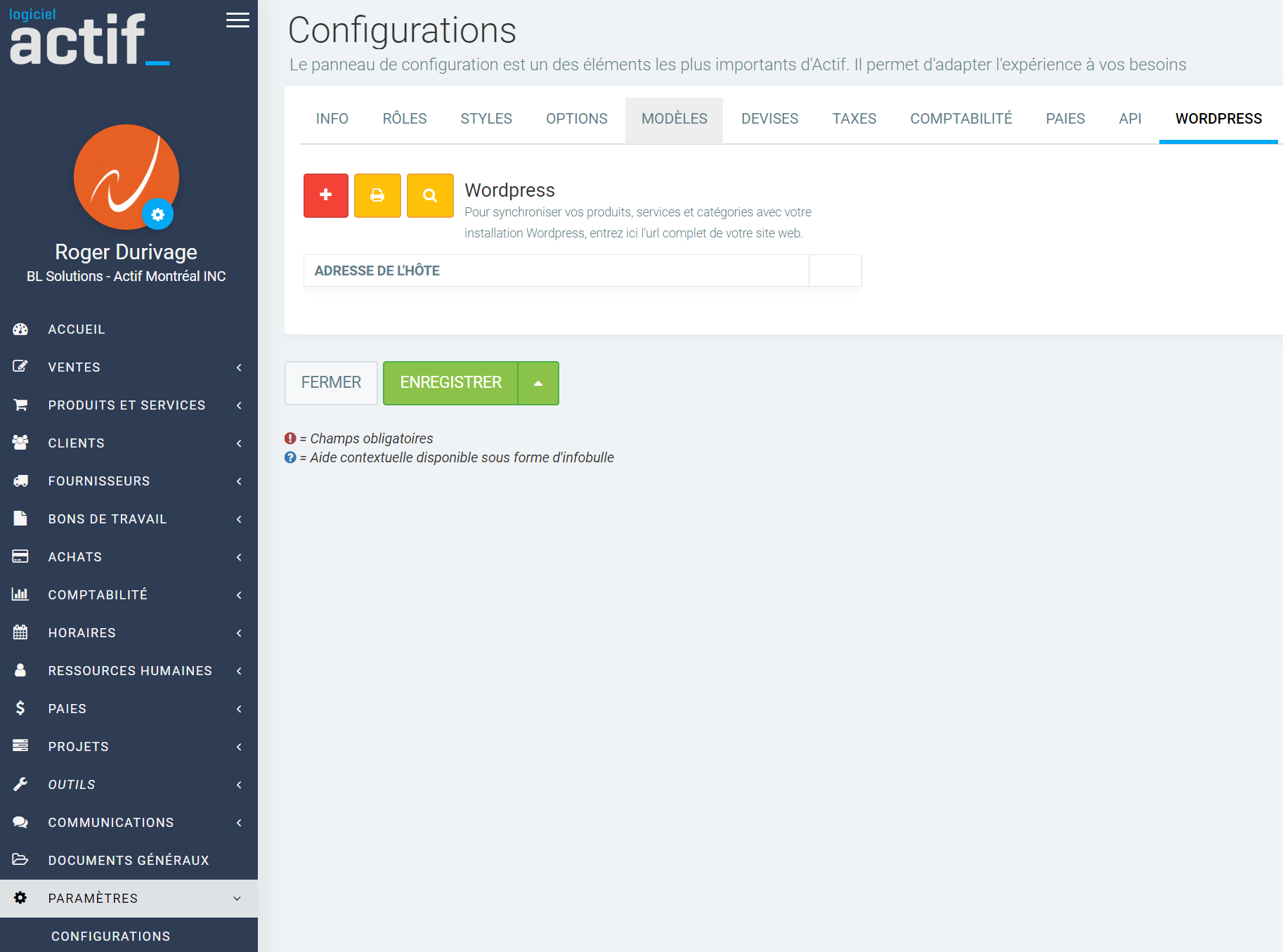Screen dimensions: 1283x952
Task: Switch to the Modèles tab
Action: pos(674,119)
